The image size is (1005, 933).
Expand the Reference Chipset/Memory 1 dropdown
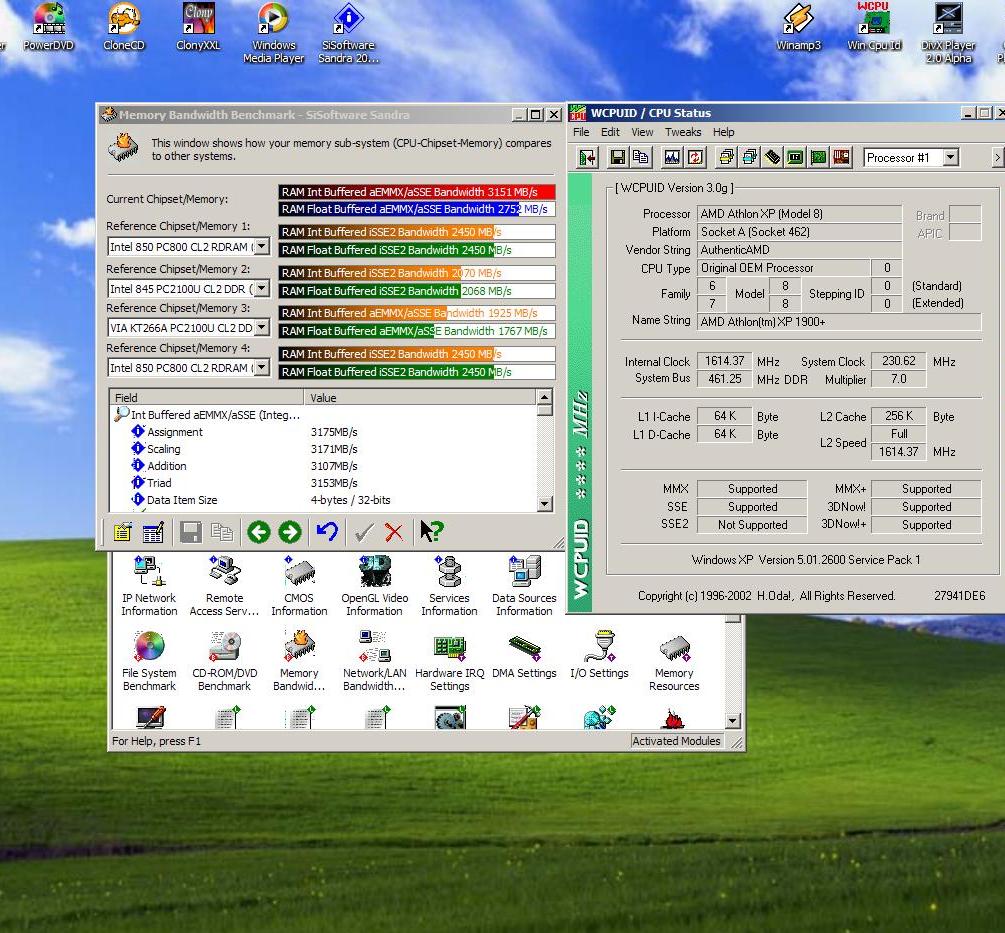[x=262, y=247]
